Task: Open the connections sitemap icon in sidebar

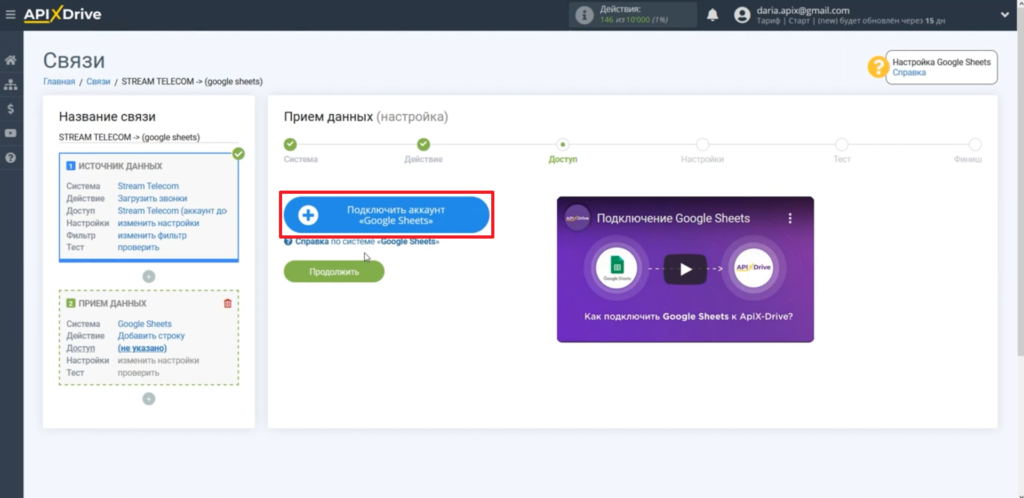Action: pos(11,85)
